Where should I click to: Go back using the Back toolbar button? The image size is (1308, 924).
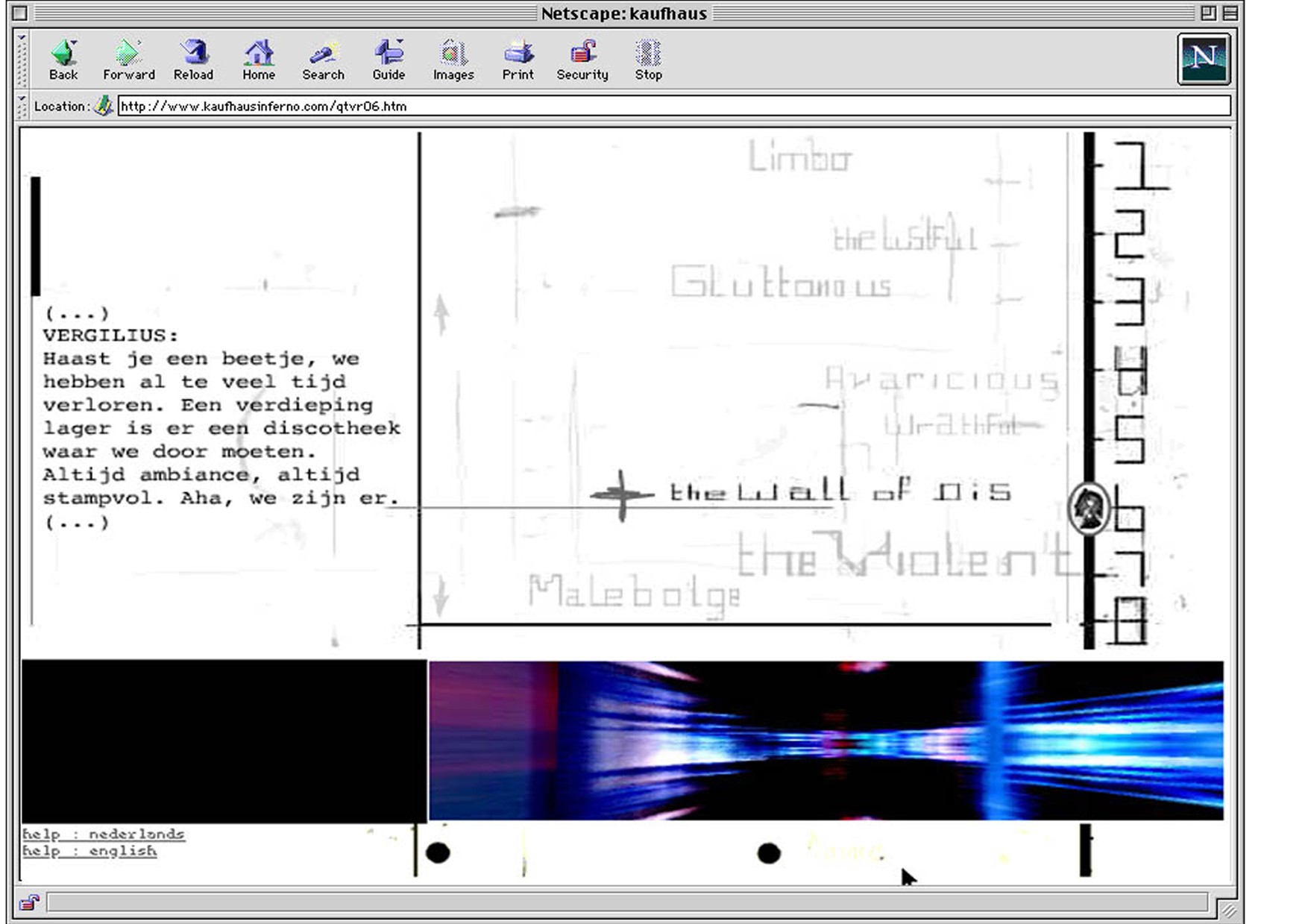pyautogui.click(x=63, y=60)
